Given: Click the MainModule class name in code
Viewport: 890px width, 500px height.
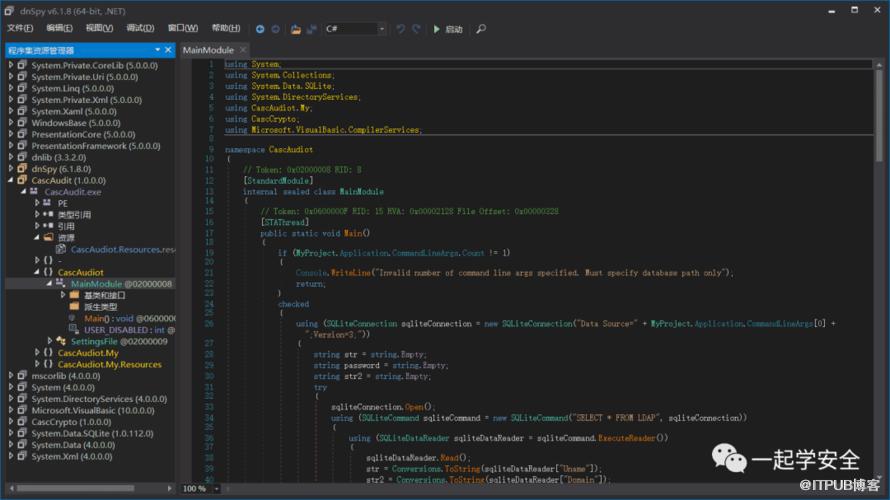Looking at the screenshot, I should 362,192.
